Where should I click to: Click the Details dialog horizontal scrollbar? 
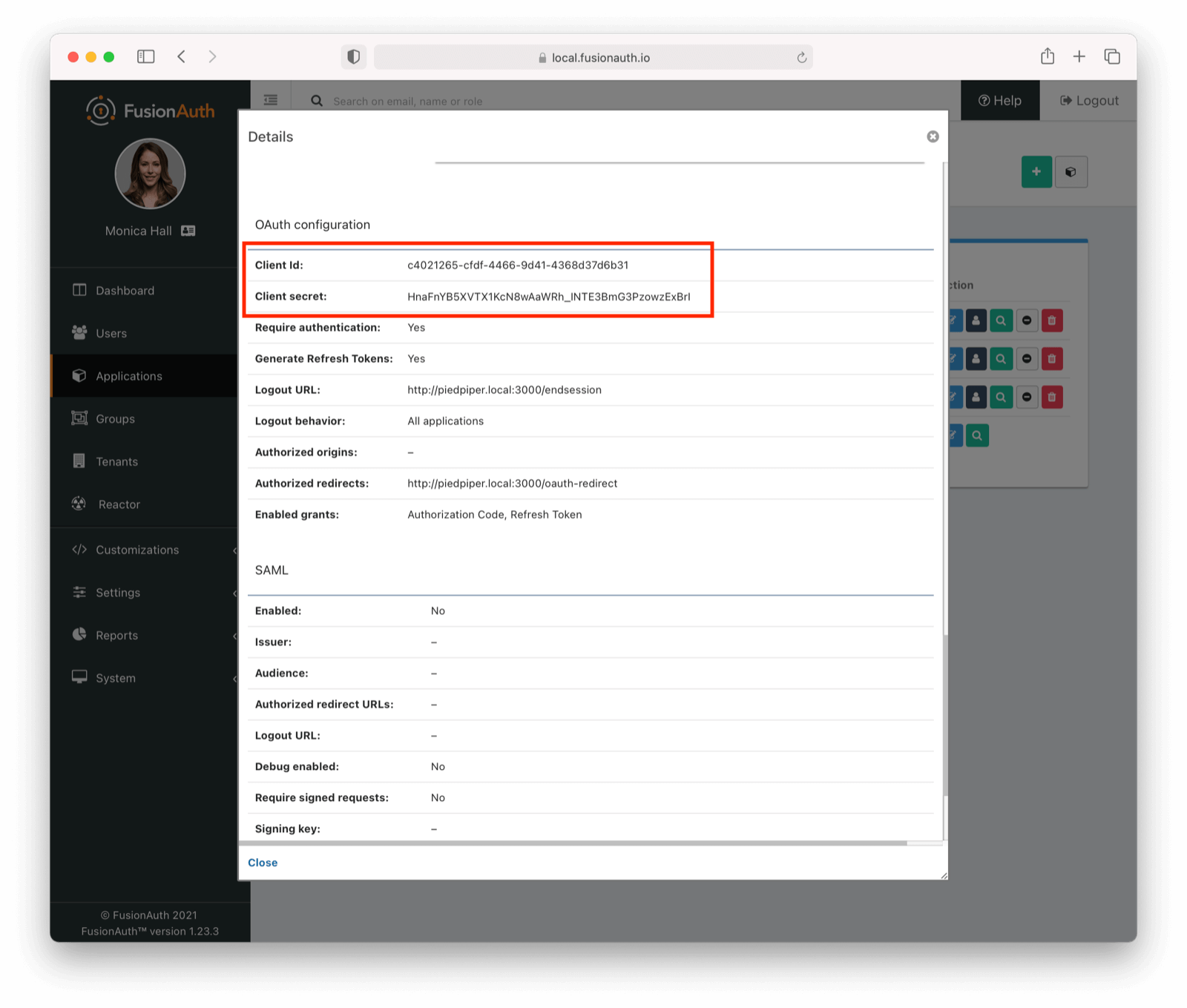point(573,843)
